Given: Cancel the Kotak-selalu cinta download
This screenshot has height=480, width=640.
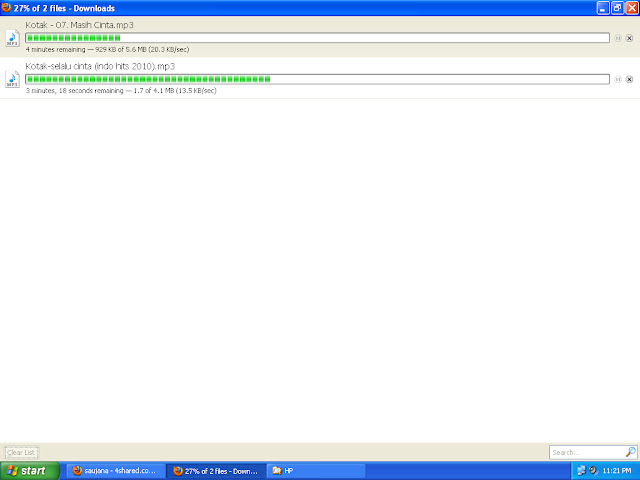Looking at the screenshot, I should click(629, 79).
